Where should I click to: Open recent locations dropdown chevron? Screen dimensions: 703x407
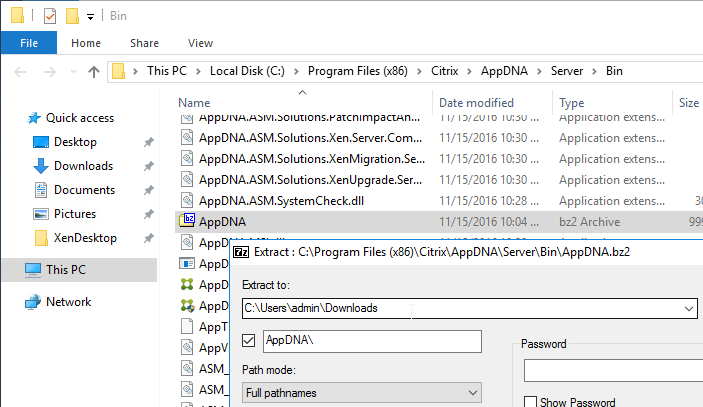pos(74,72)
